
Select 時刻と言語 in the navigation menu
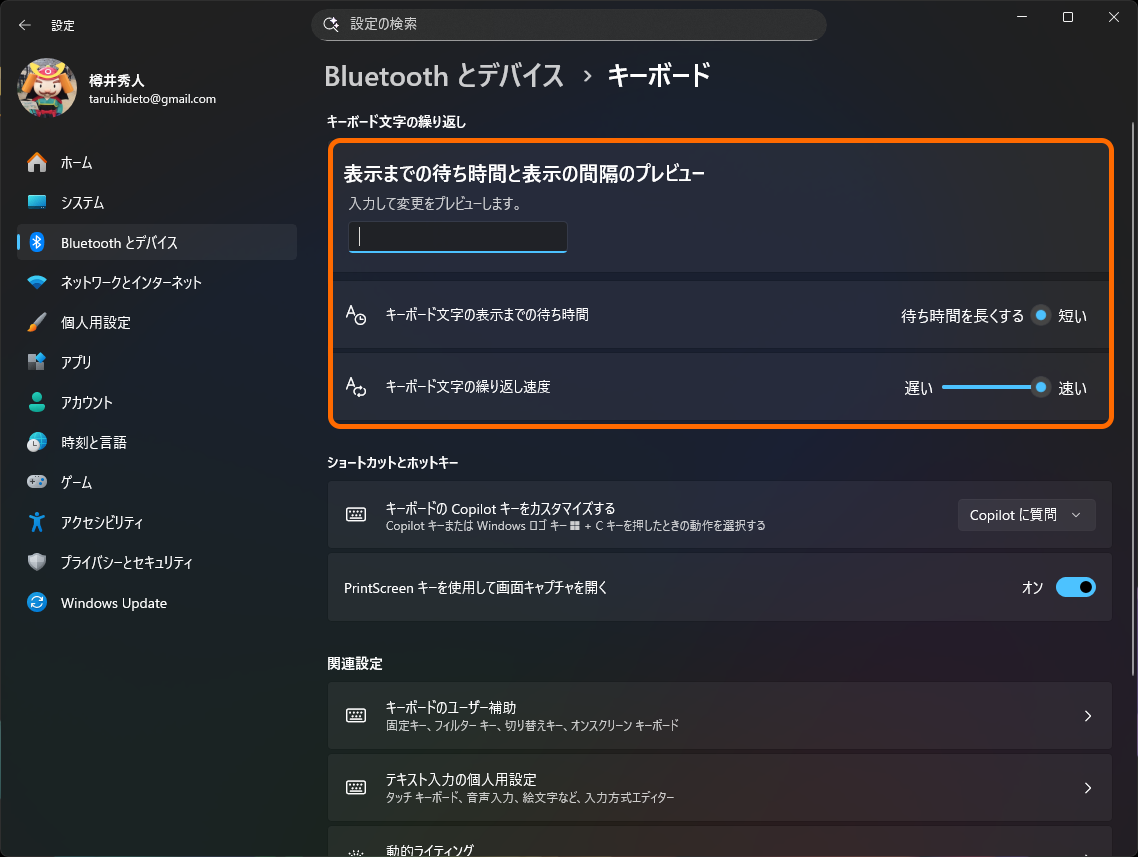(x=39, y=442)
